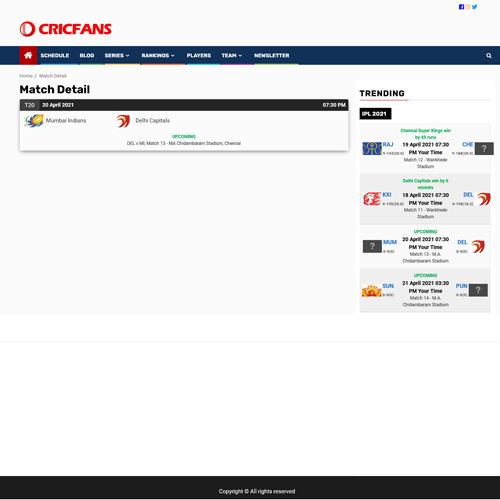Viewport: 500px width, 500px height.
Task: Click the Delhi Capitals logo in match card
Action: [123, 121]
